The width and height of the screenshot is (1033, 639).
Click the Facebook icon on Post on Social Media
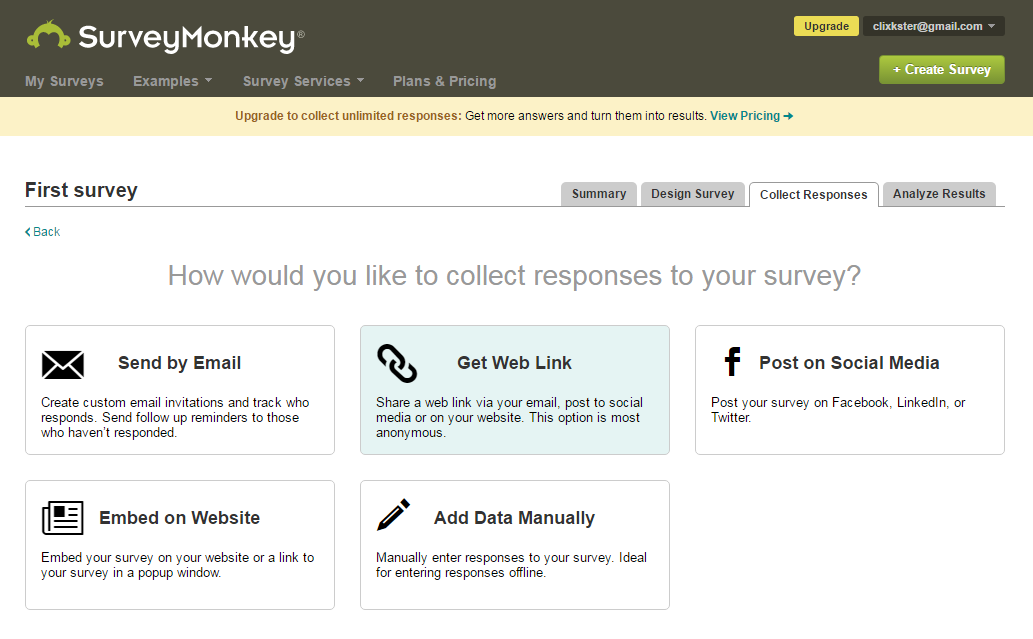[x=733, y=362]
